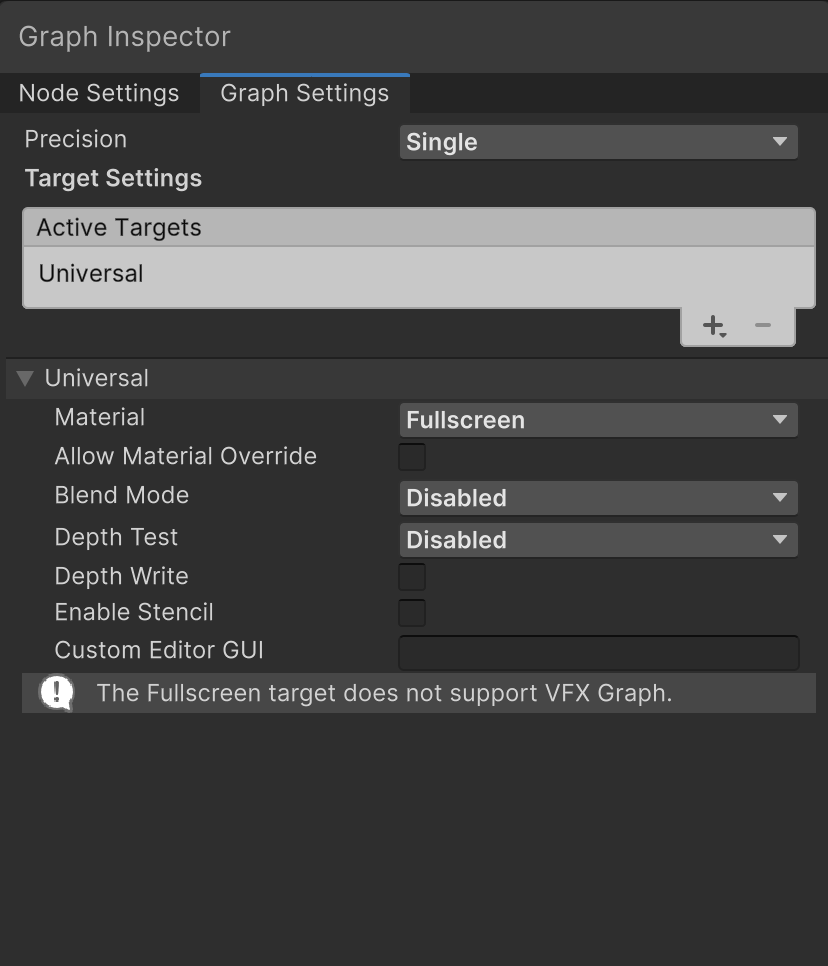This screenshot has height=966, width=828.
Task: Toggle the Depth Write checkbox
Action: pos(412,577)
